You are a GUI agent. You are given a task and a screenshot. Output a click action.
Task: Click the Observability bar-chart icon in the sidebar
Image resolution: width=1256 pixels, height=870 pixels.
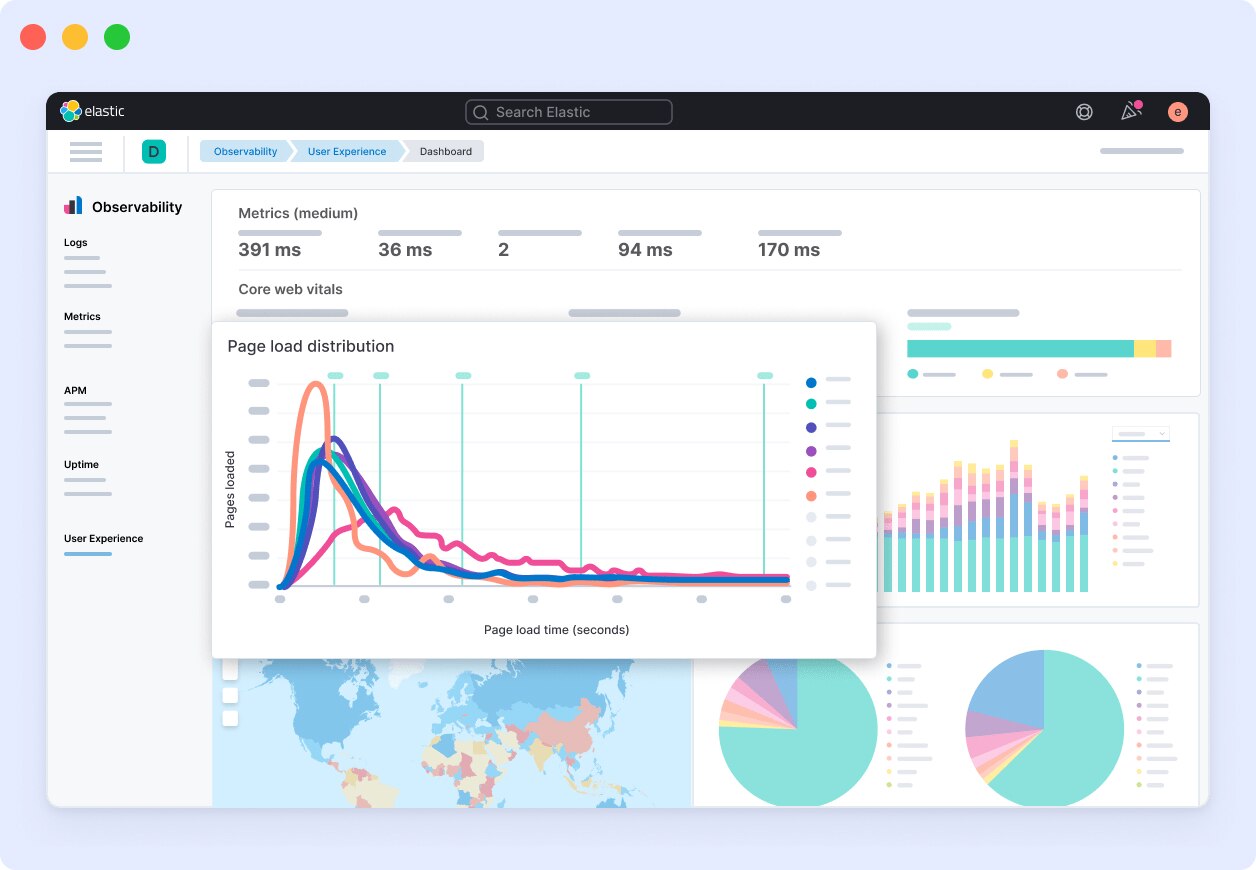tap(72, 205)
